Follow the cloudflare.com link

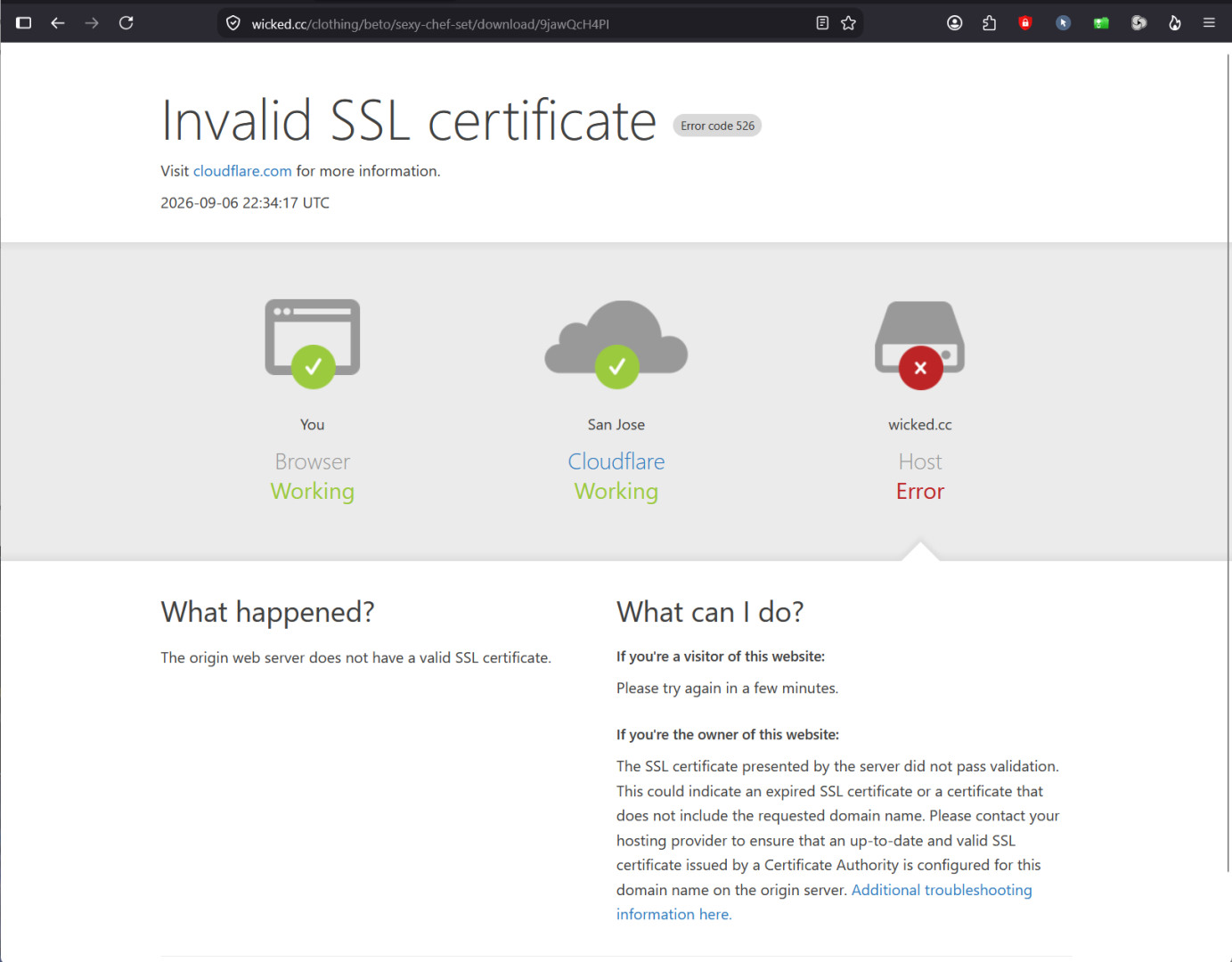pos(242,171)
